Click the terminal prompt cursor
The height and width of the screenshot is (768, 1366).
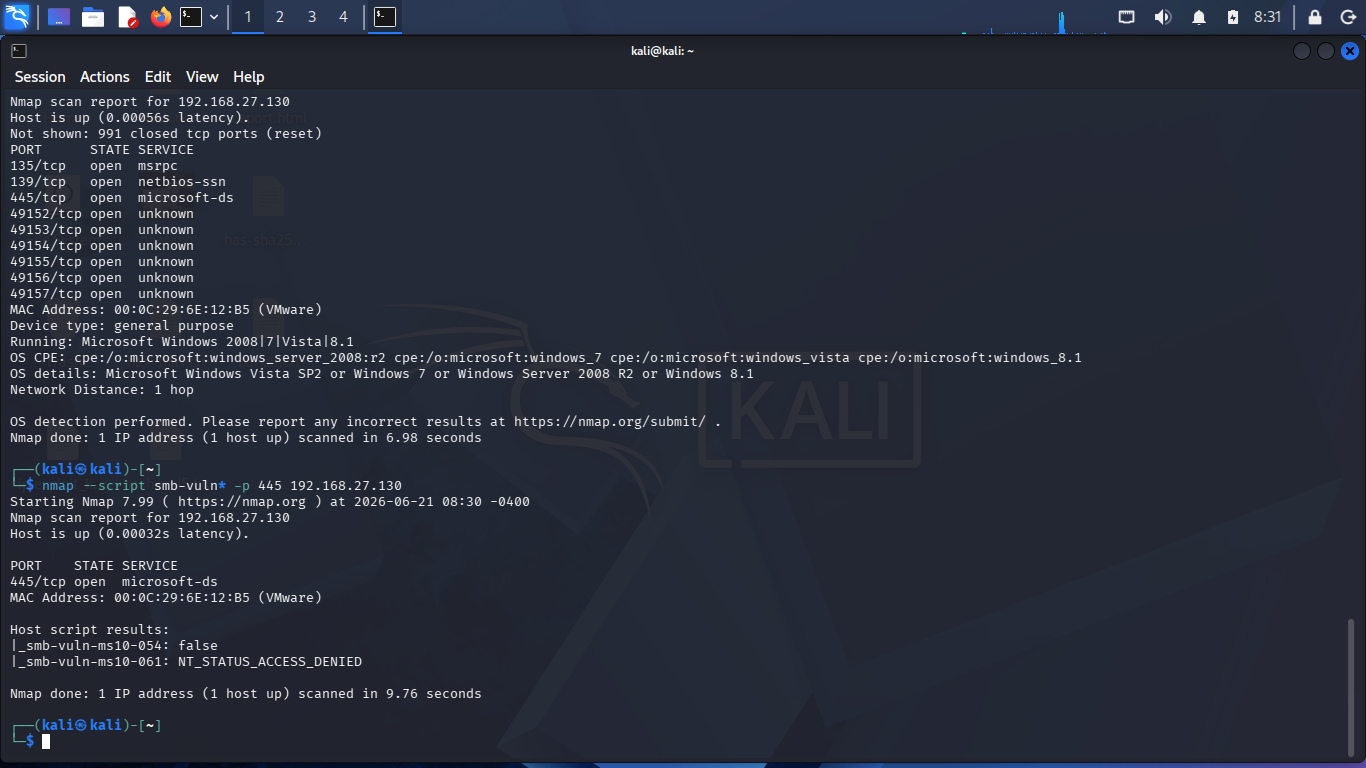point(46,741)
